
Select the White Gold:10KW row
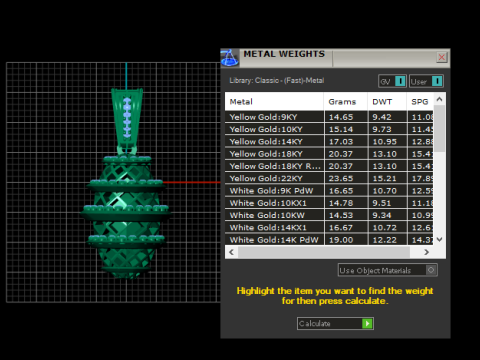coord(329,215)
